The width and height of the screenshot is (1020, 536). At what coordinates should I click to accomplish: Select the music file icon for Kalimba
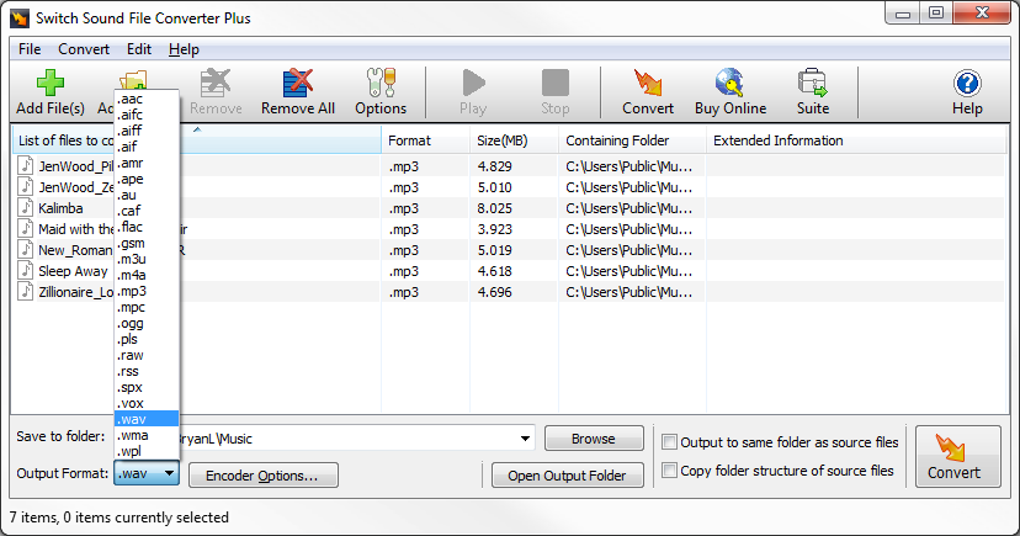[25, 208]
